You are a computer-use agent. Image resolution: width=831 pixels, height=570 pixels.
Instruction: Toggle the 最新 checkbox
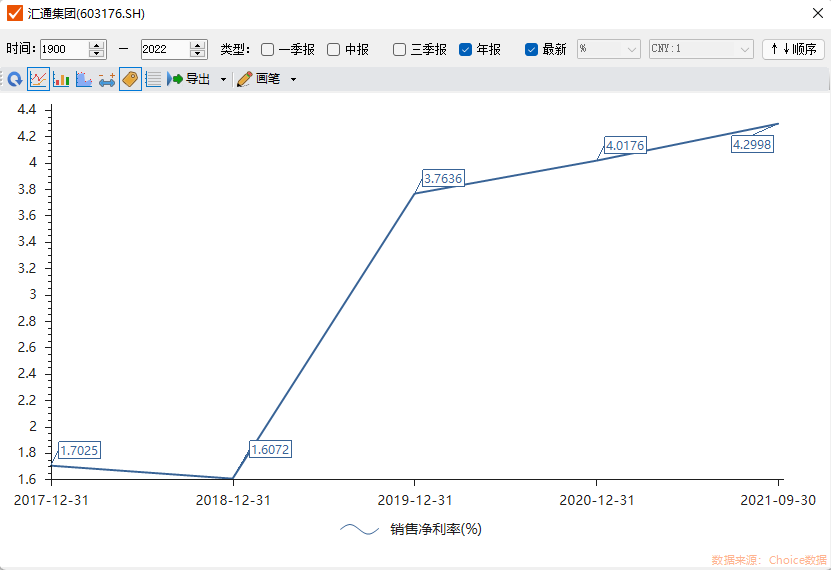(x=532, y=49)
